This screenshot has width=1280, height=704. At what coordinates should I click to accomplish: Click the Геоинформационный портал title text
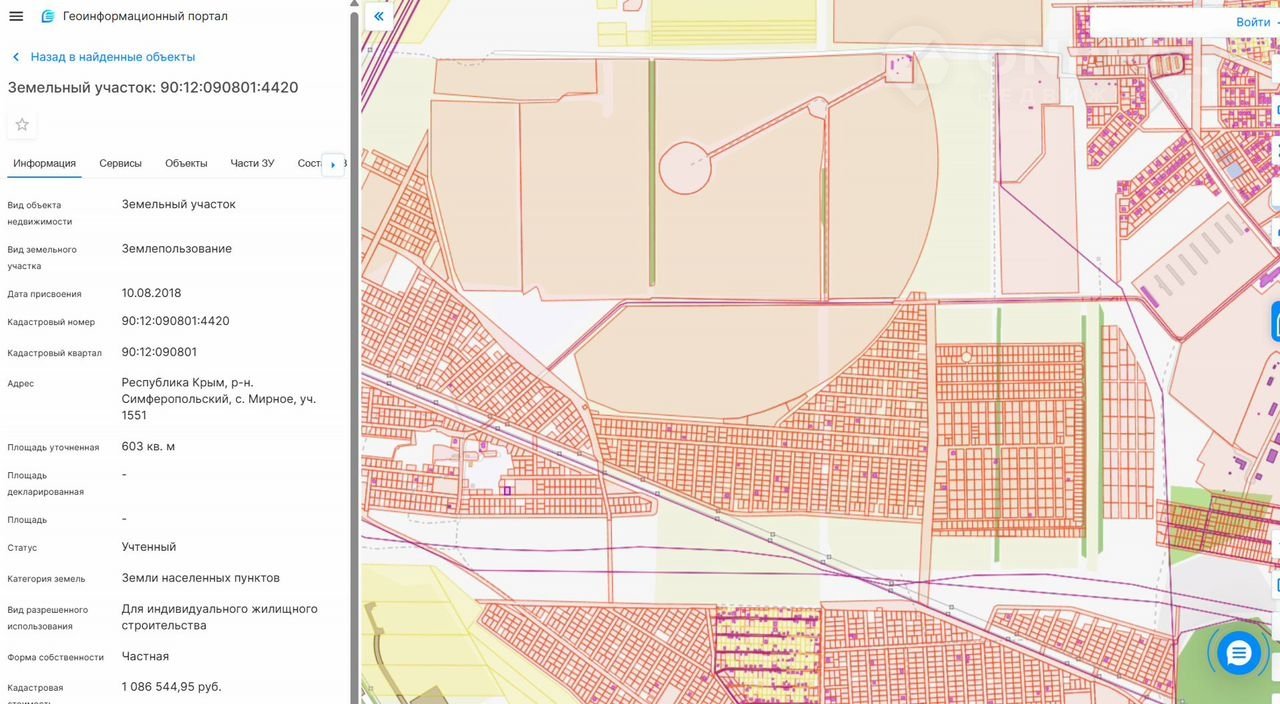tap(145, 16)
